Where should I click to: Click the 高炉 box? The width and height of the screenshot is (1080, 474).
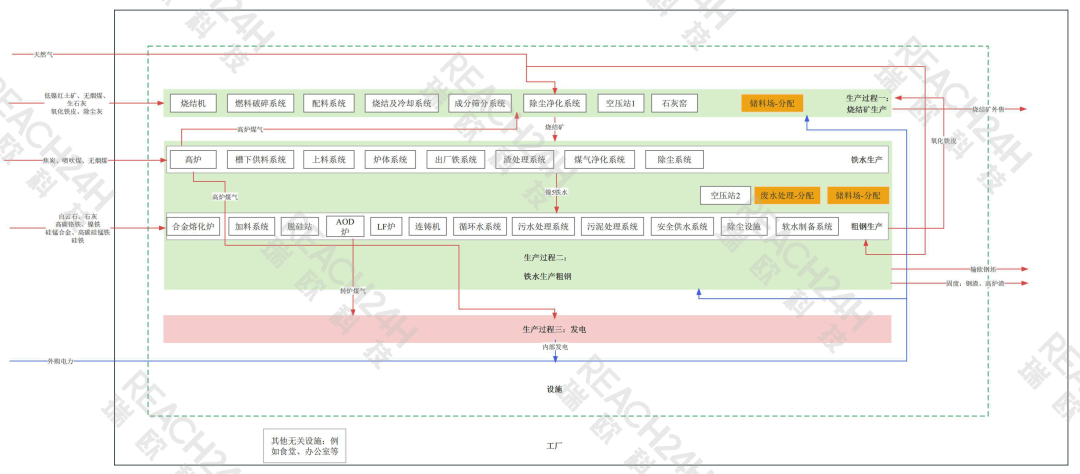tap(193, 159)
